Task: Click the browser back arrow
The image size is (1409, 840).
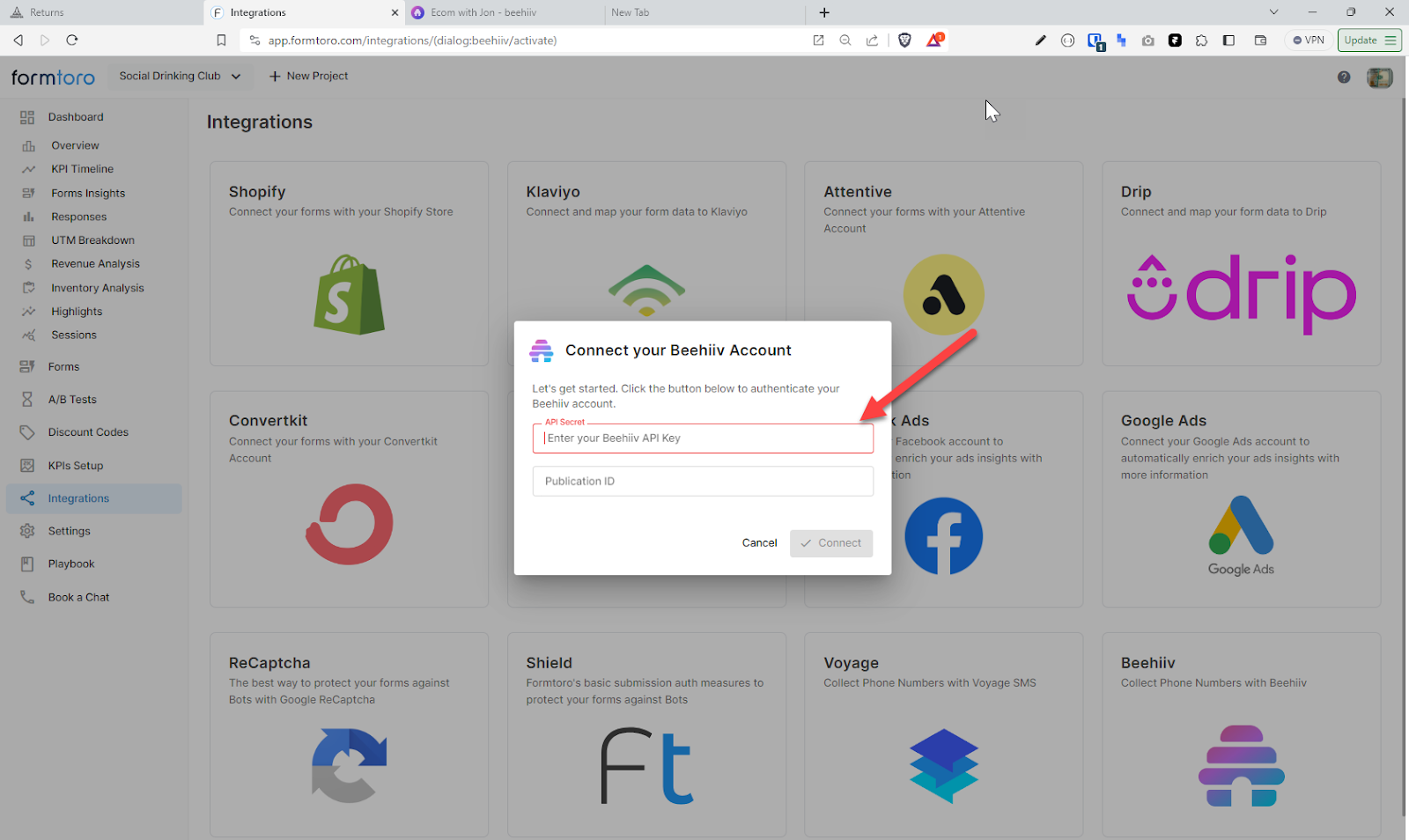Action: click(x=18, y=41)
